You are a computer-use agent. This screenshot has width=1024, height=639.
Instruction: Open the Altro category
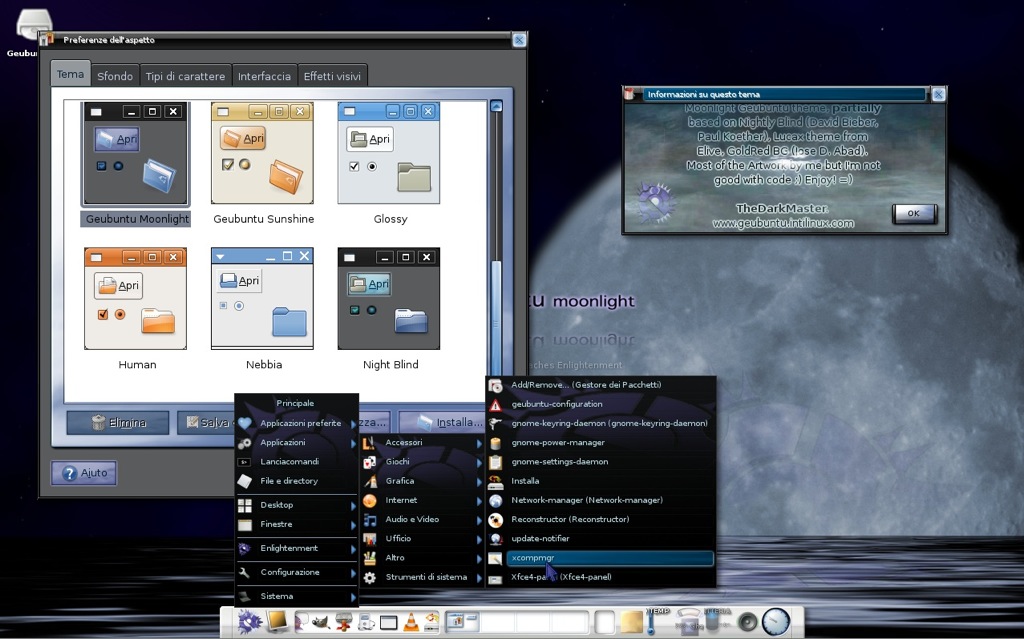tap(423, 558)
